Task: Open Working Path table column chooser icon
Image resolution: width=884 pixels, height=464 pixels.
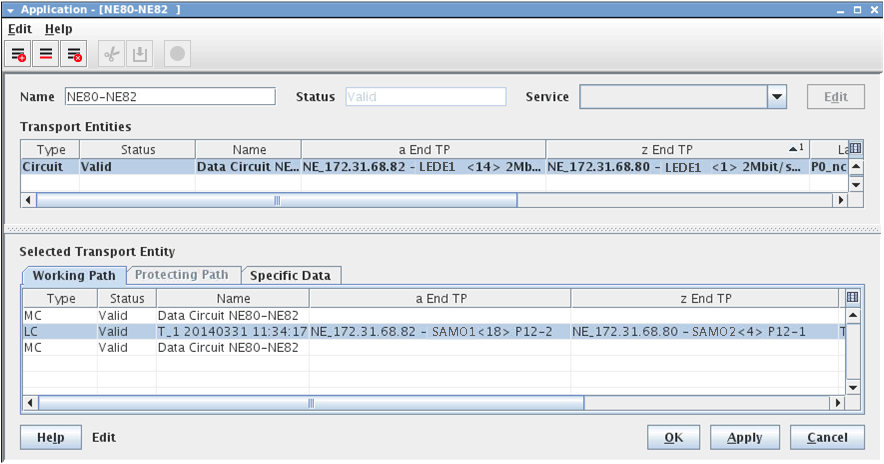Action: tap(853, 297)
